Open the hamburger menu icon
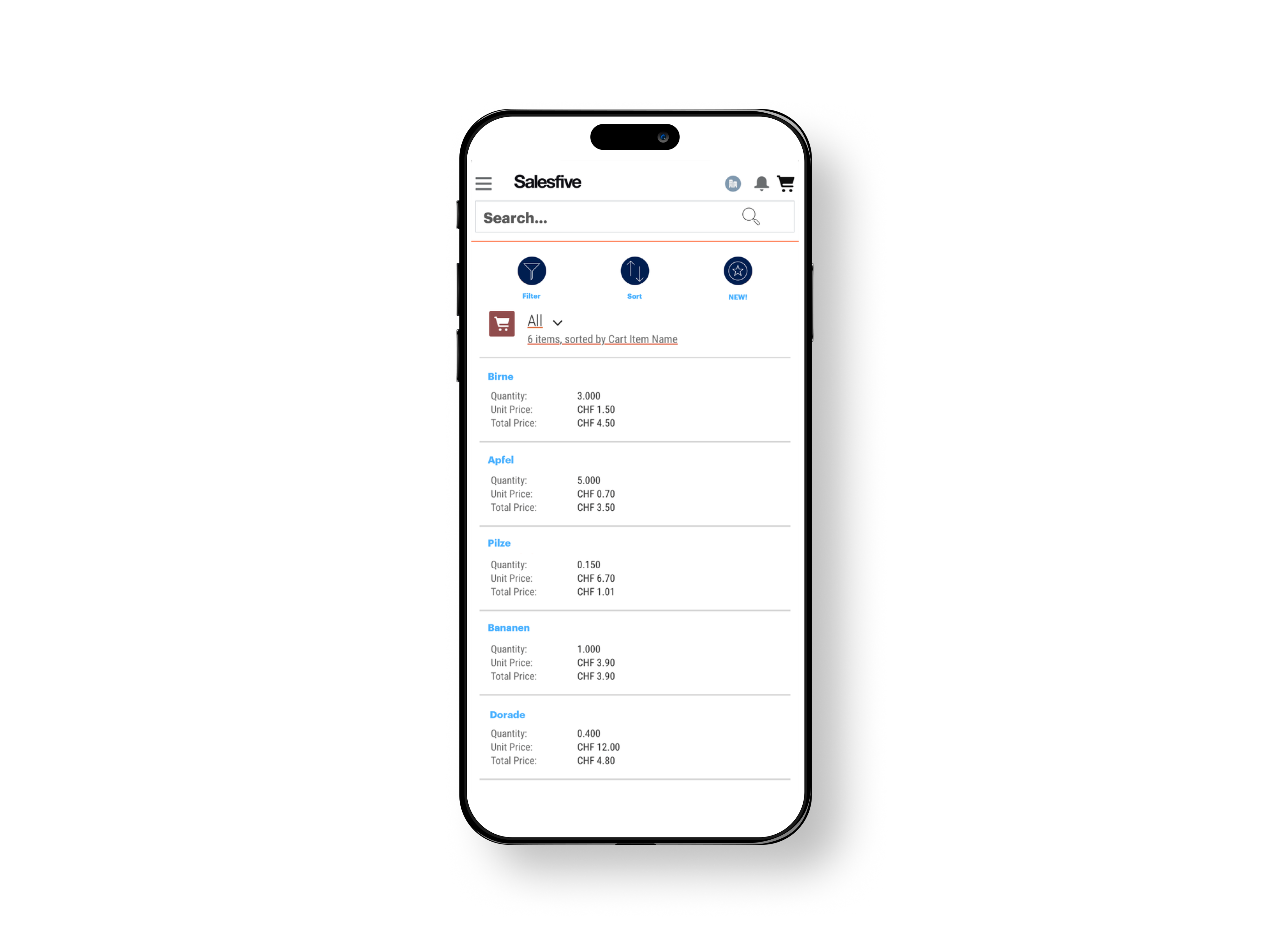Screen dimensions: 1270x952 pos(484,183)
